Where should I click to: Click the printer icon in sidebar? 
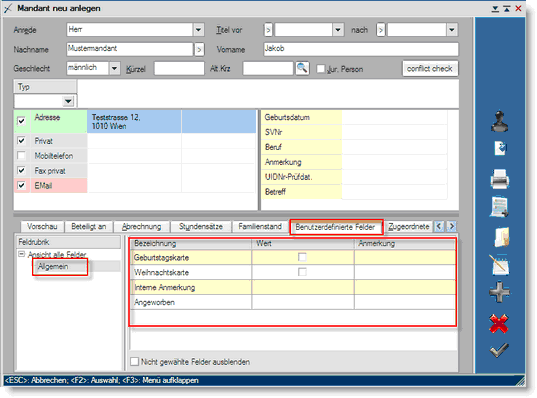(x=499, y=179)
